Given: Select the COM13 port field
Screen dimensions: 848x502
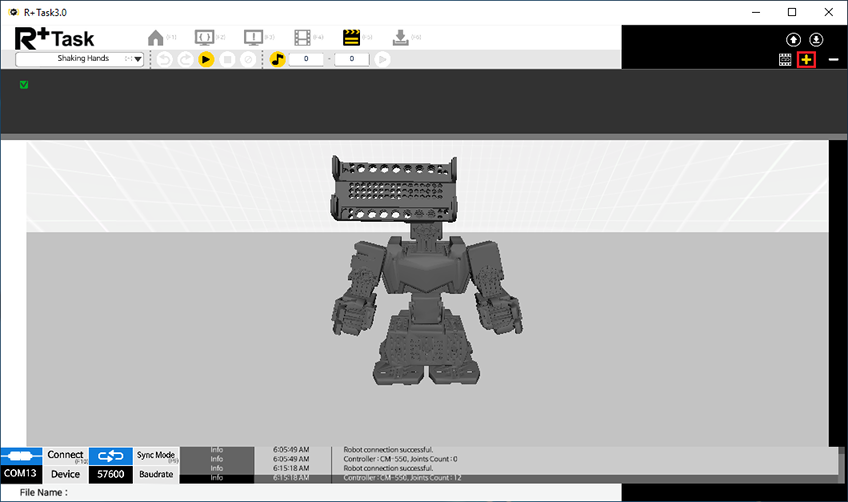Looking at the screenshot, I should point(21,474).
